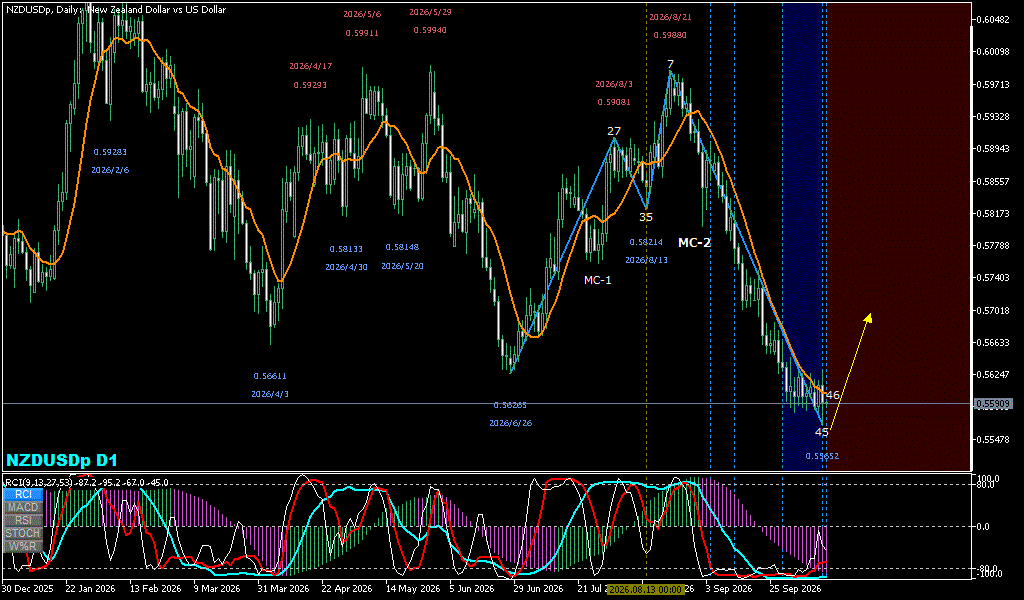
Task: Click the '14 May 2026' time axis label
Action: (x=411, y=588)
